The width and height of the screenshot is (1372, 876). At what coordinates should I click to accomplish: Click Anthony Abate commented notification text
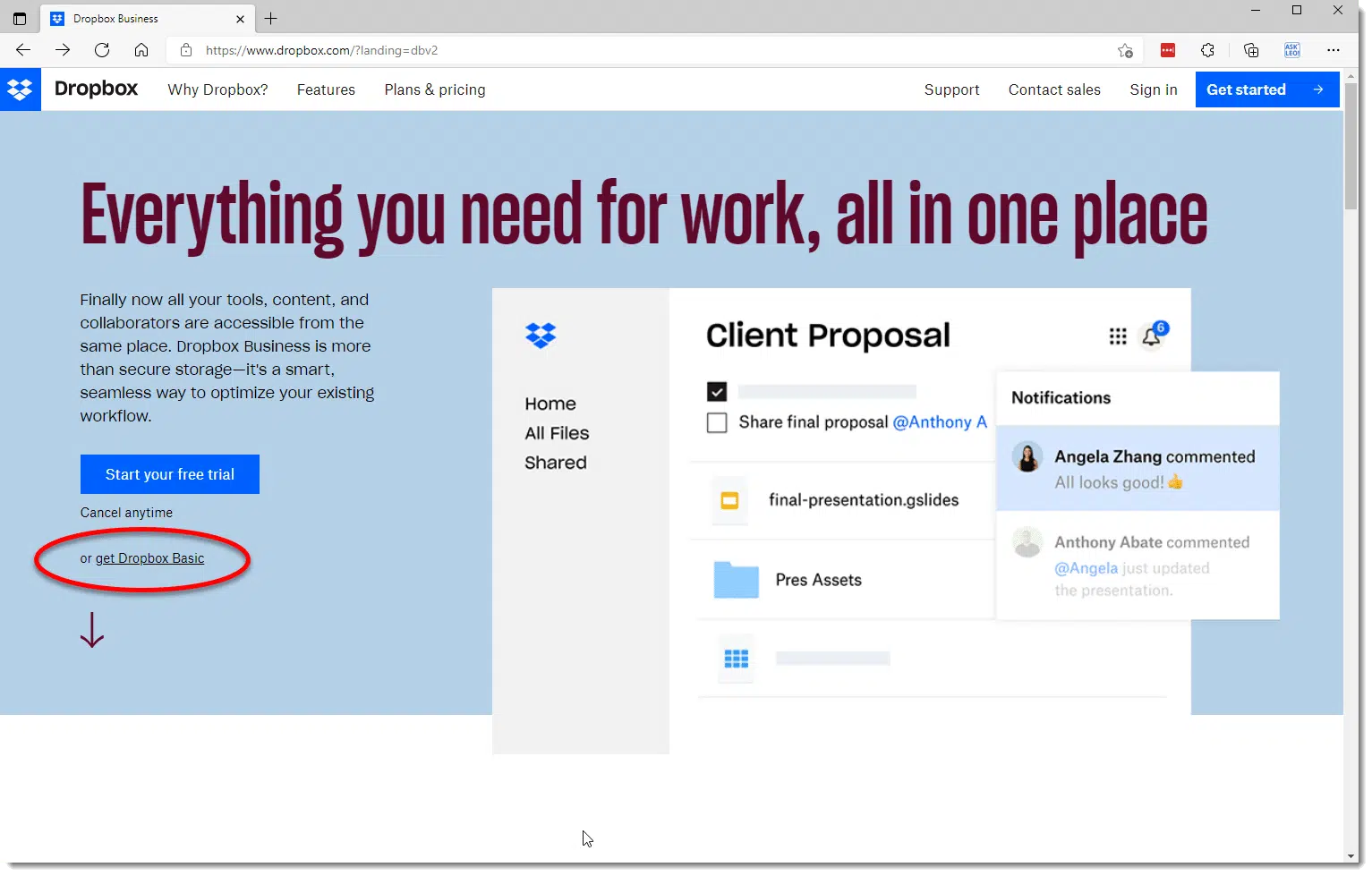pyautogui.click(x=1152, y=542)
